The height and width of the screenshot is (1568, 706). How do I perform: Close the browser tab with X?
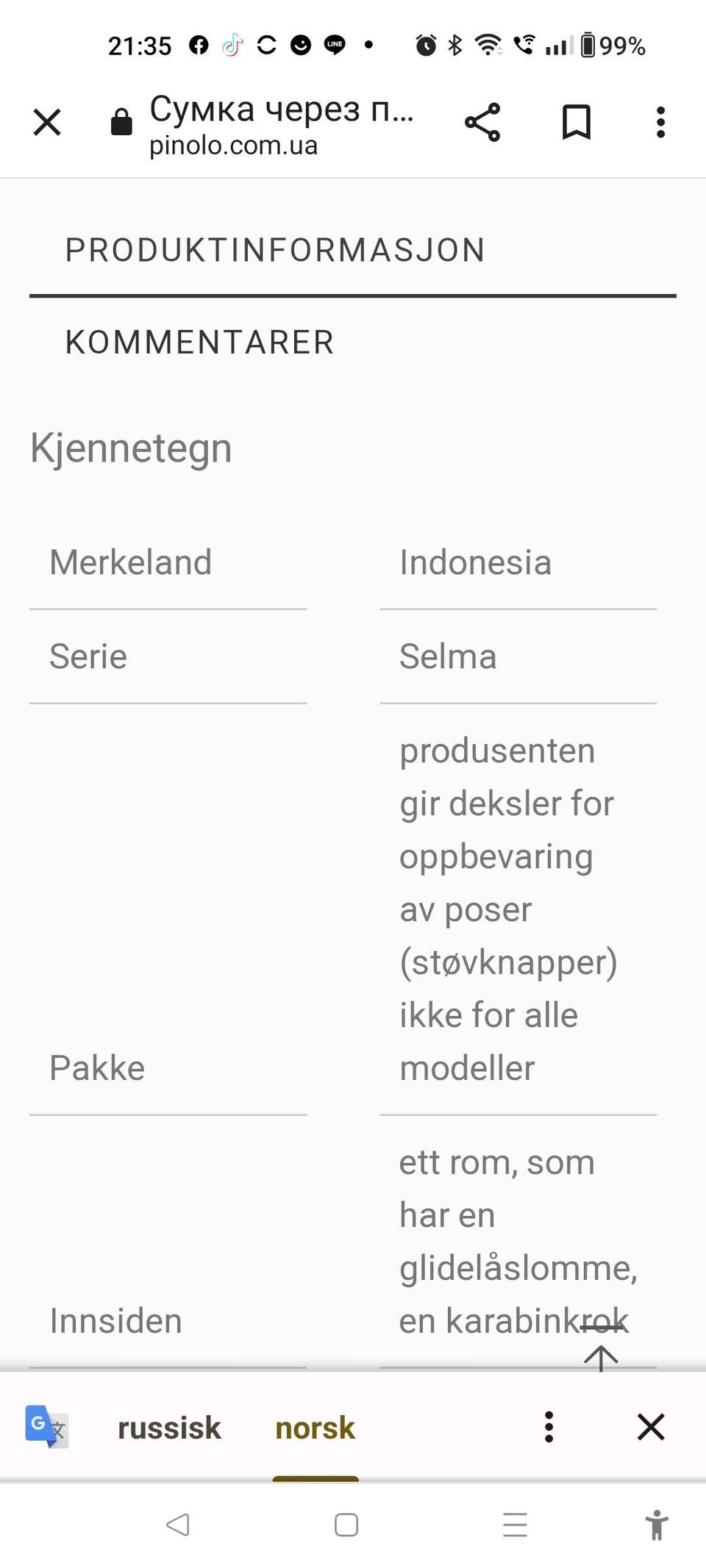(x=47, y=122)
